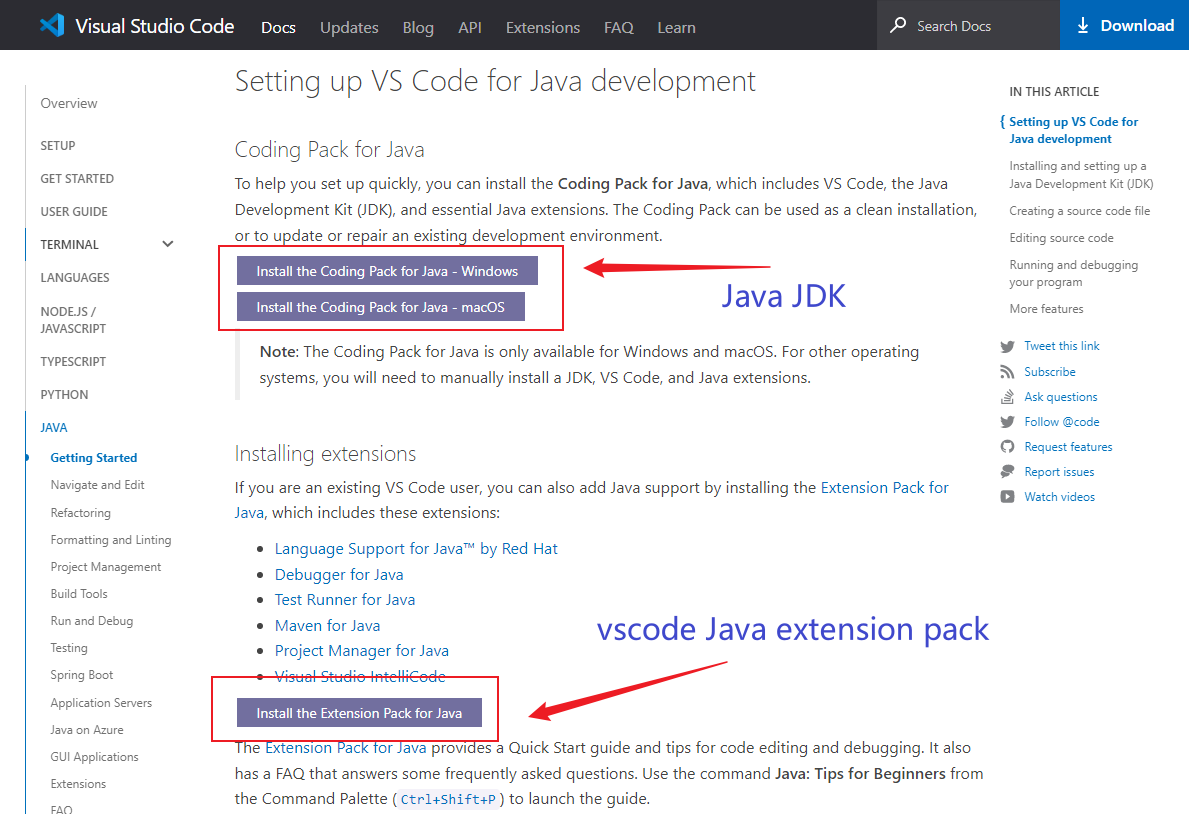Viewport: 1189px width, 814px height.
Task: Click the RSS icon beside Subscribe
Action: tap(1007, 372)
